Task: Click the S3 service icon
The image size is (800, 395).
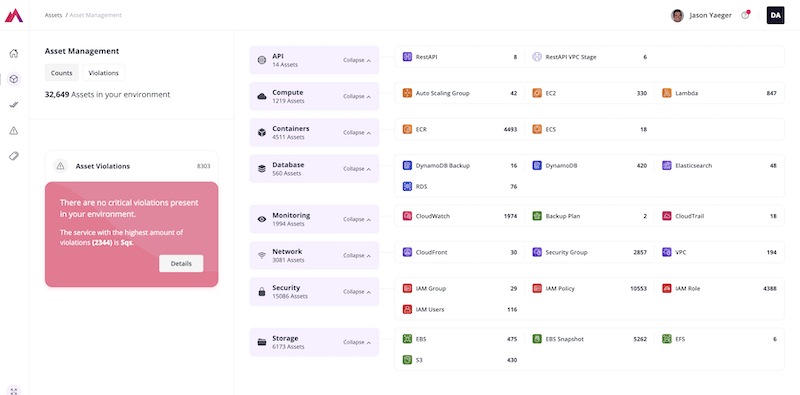Action: [407, 360]
